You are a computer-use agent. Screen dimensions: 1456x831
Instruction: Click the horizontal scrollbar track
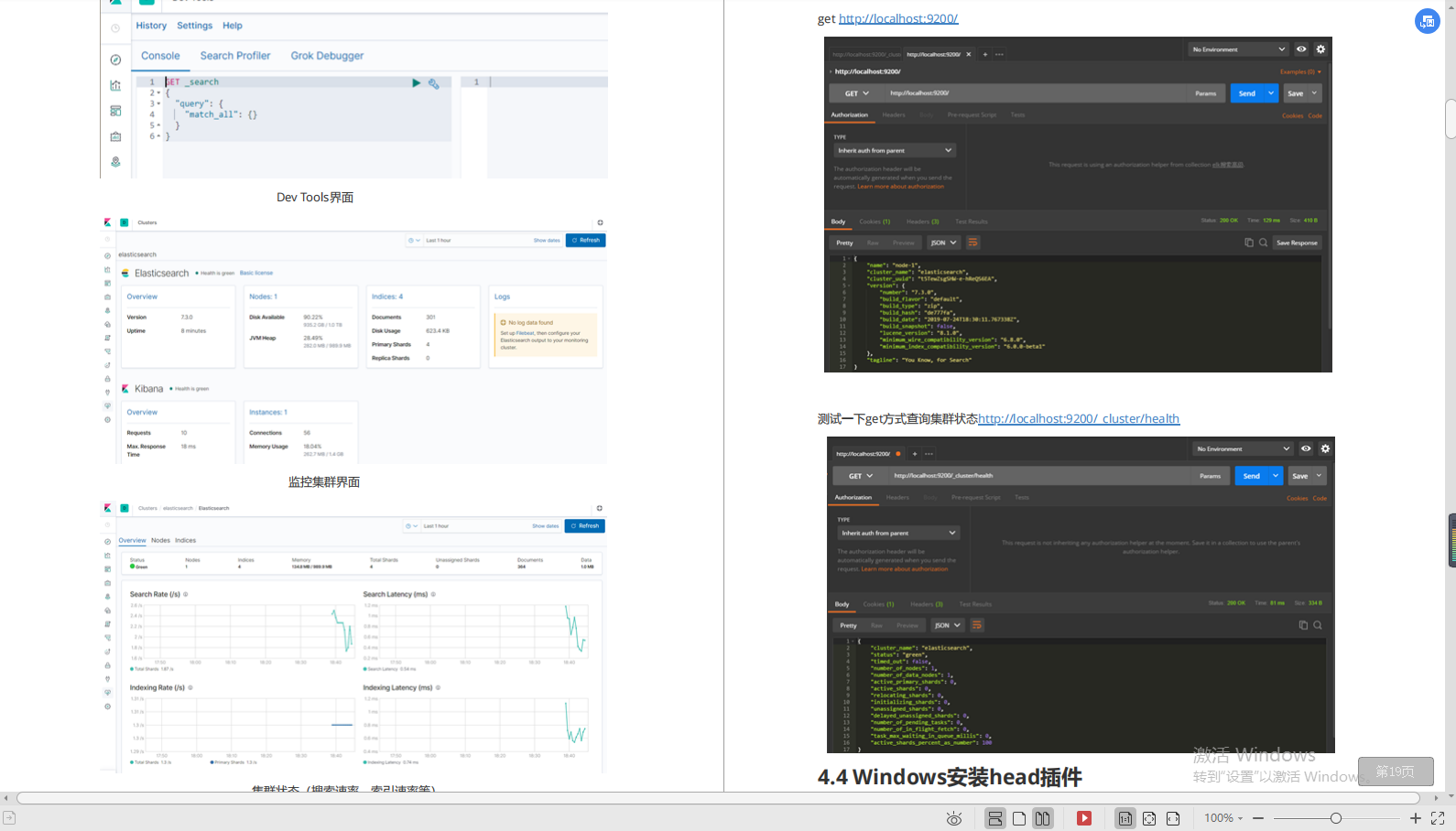click(x=717, y=798)
